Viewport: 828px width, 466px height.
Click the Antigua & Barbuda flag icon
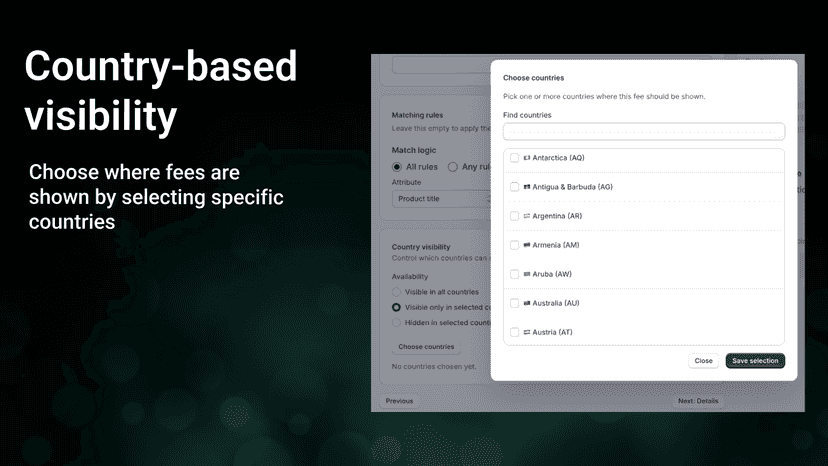click(x=526, y=187)
